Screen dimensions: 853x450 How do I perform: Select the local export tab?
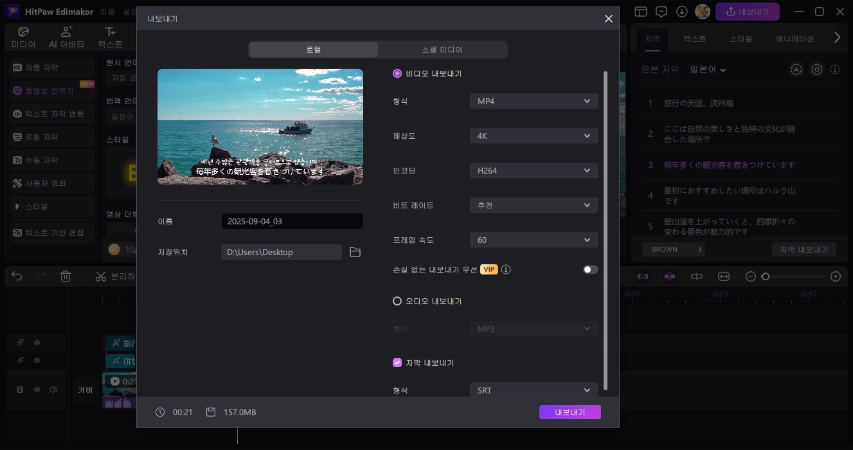[313, 49]
